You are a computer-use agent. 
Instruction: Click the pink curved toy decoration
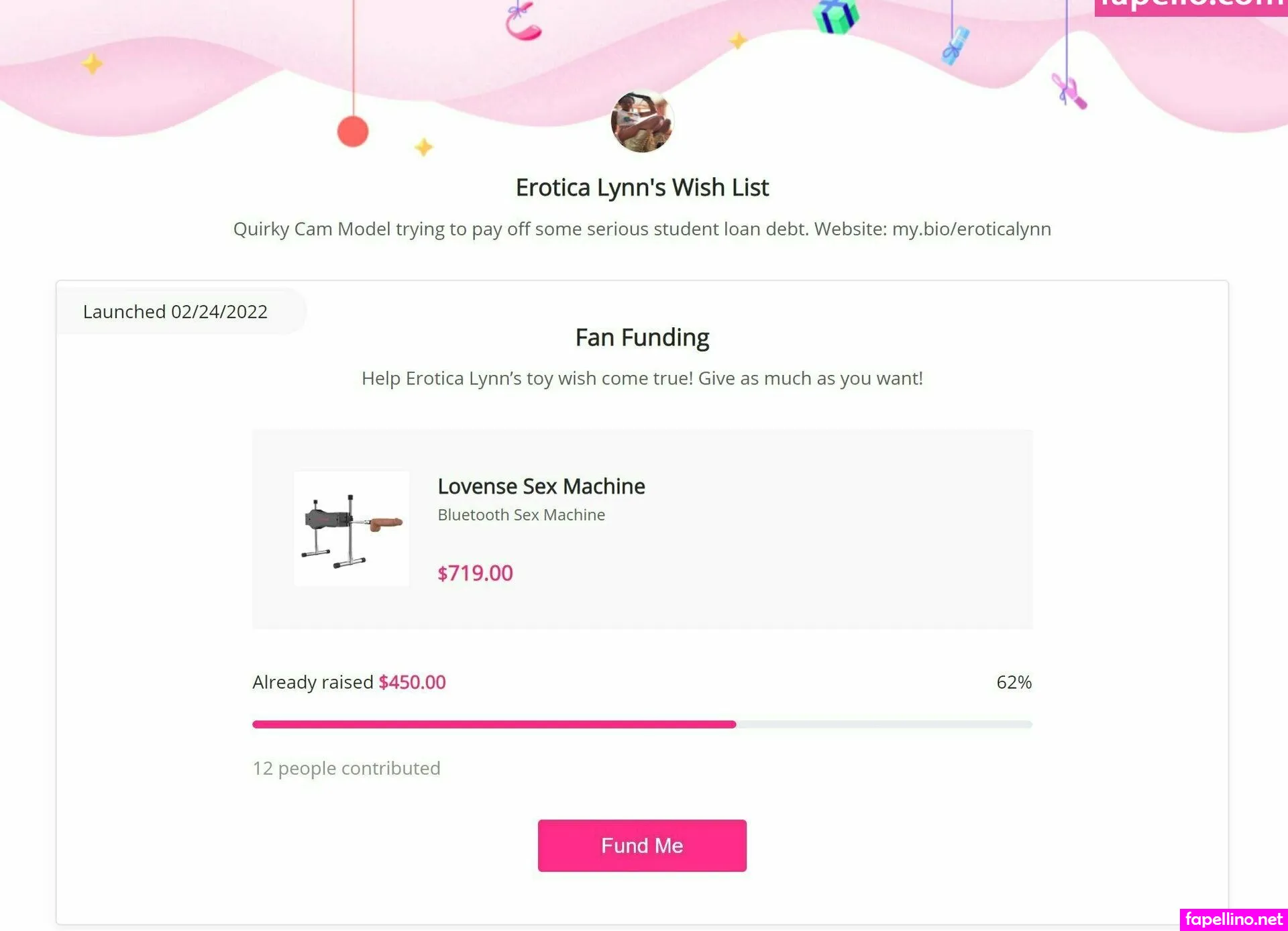click(523, 21)
